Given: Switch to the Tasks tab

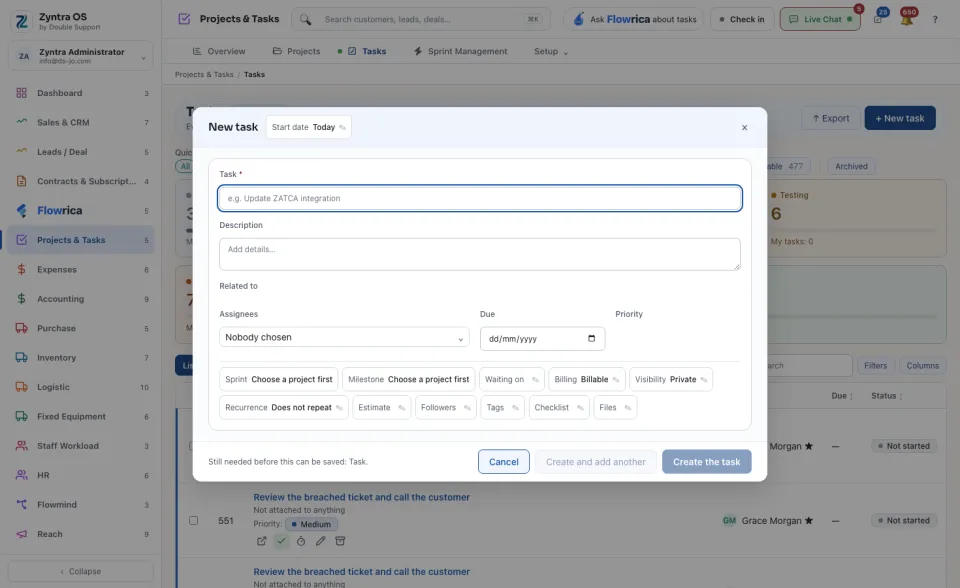Looking at the screenshot, I should click(x=366, y=51).
